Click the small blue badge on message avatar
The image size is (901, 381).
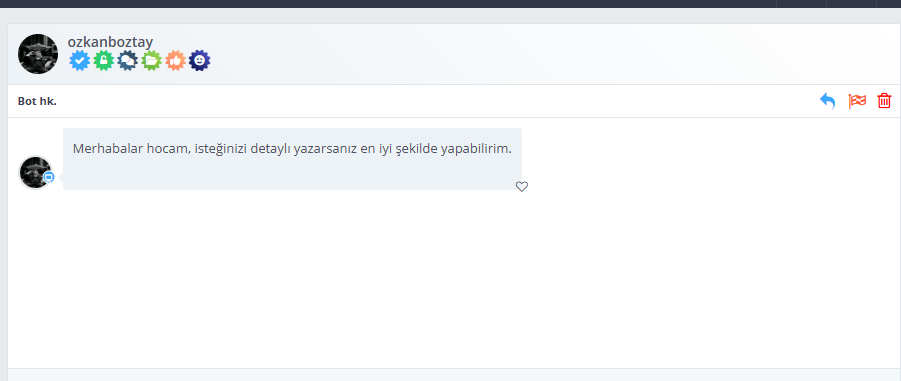[x=49, y=178]
